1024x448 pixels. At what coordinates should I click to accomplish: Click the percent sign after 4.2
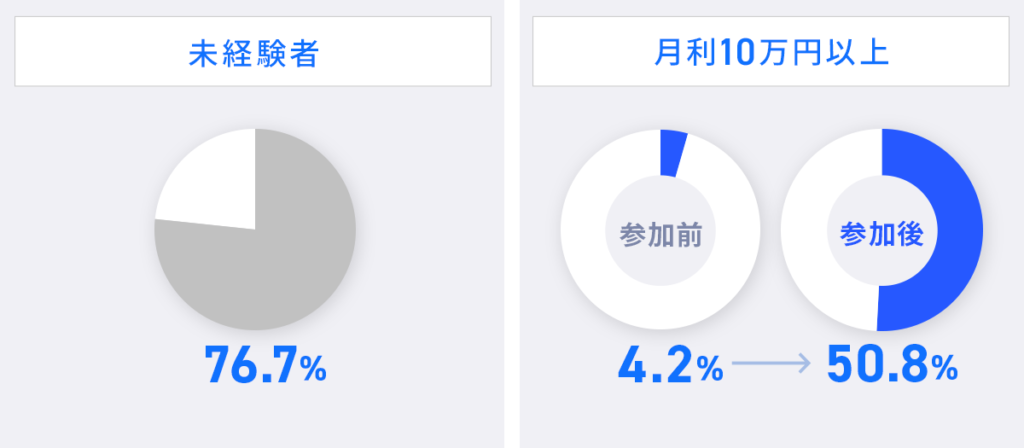pyautogui.click(x=709, y=371)
